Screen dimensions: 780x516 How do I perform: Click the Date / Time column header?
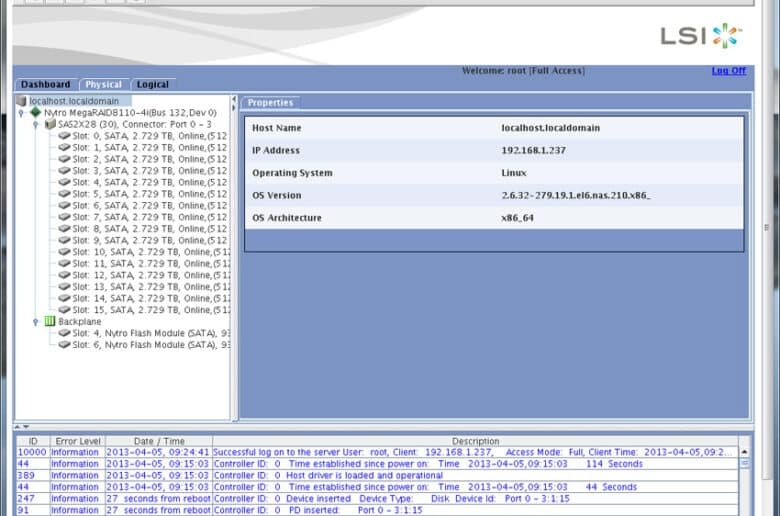159,441
